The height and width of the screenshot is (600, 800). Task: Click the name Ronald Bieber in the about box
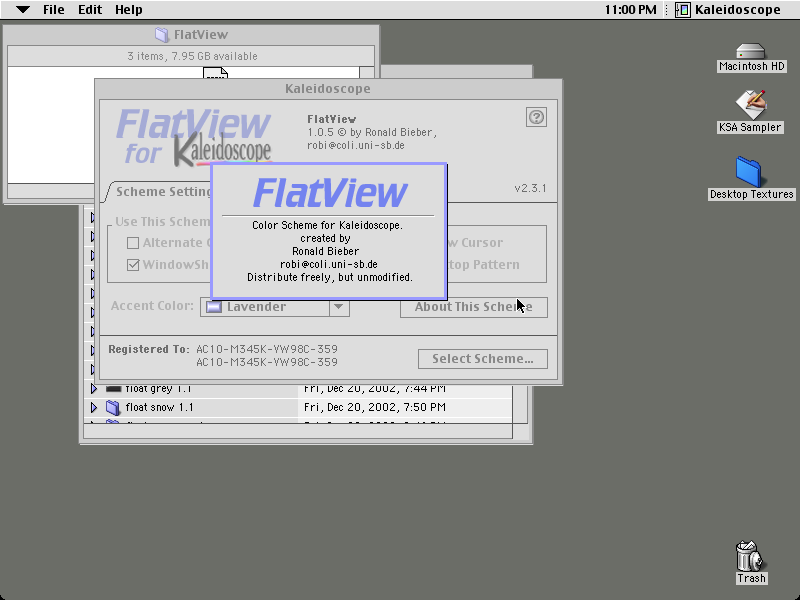point(326,251)
